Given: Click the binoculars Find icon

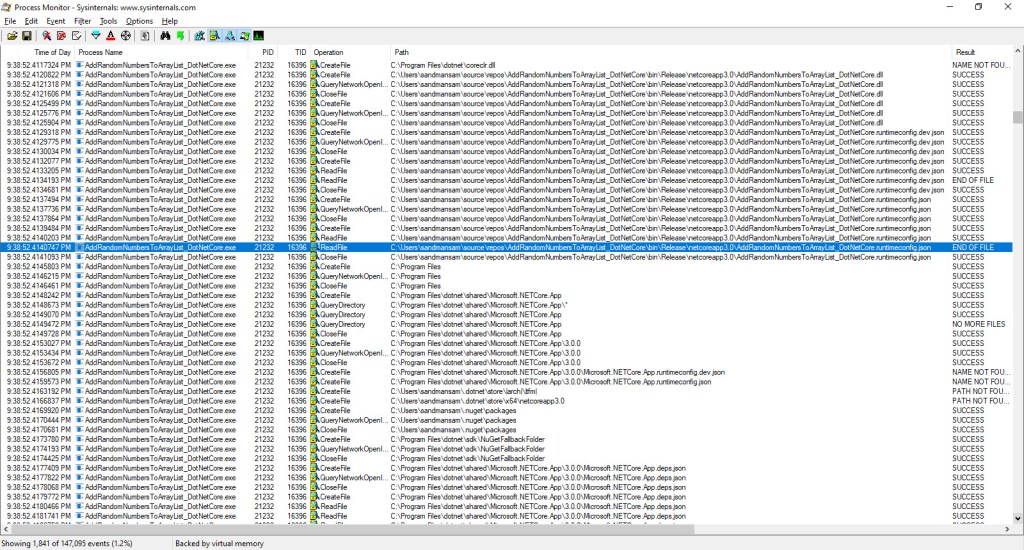Looking at the screenshot, I should pos(165,36).
